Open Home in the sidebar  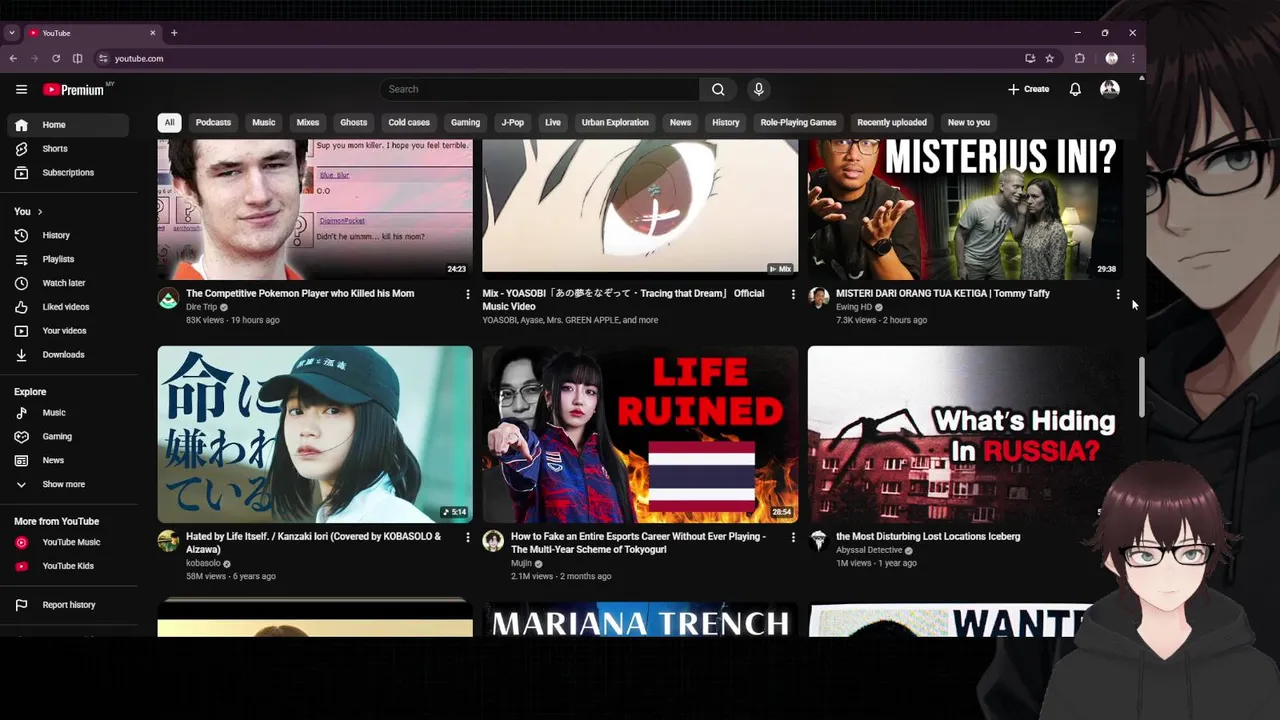point(68,125)
